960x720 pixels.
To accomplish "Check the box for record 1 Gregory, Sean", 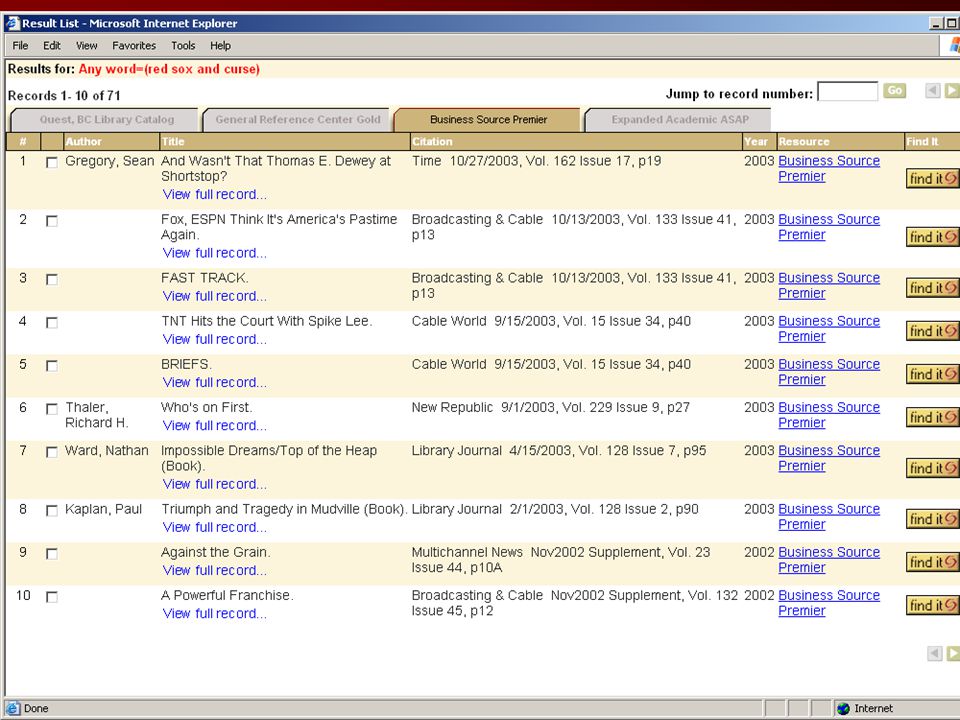I will tap(52, 162).
